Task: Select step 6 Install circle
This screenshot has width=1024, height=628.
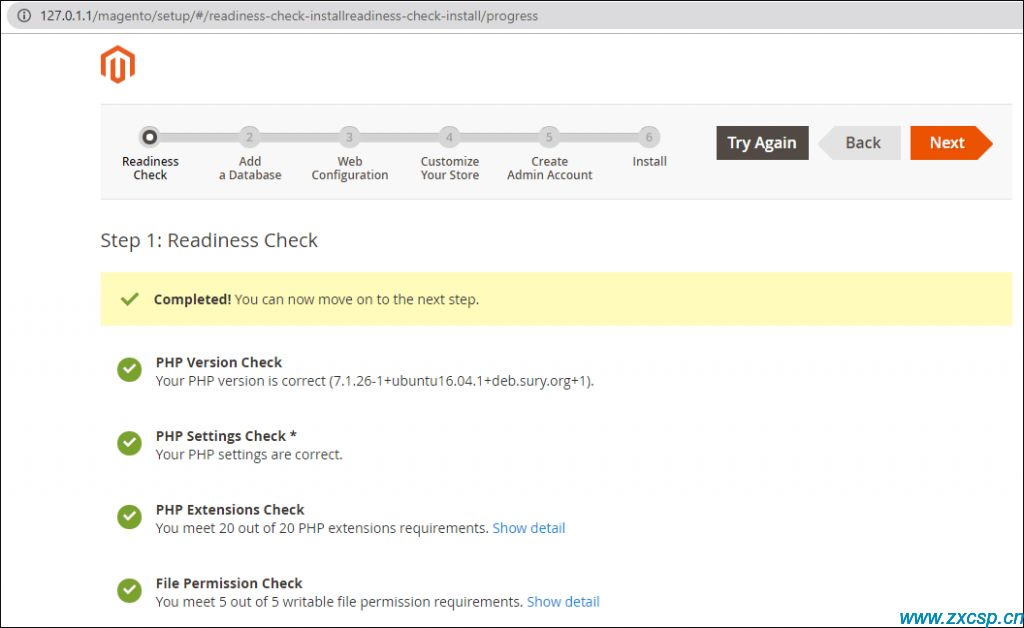Action: pos(649,137)
